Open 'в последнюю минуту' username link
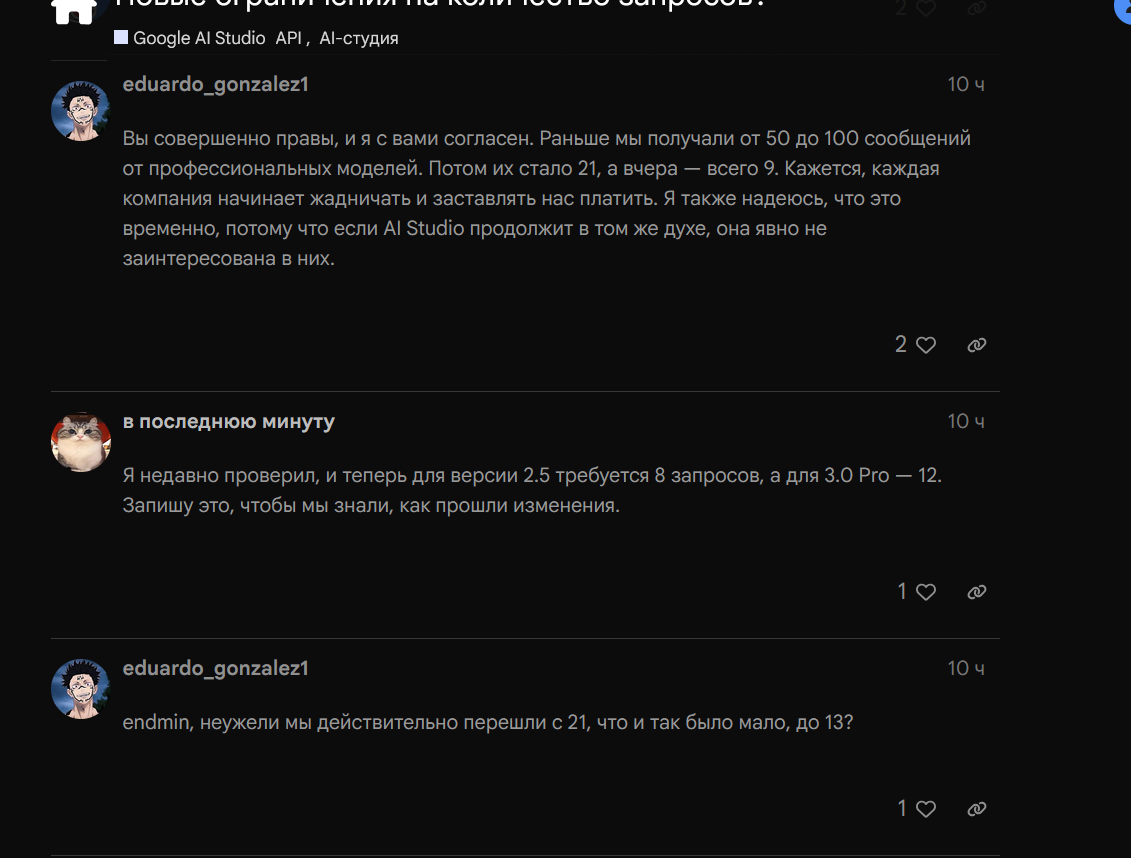 229,422
